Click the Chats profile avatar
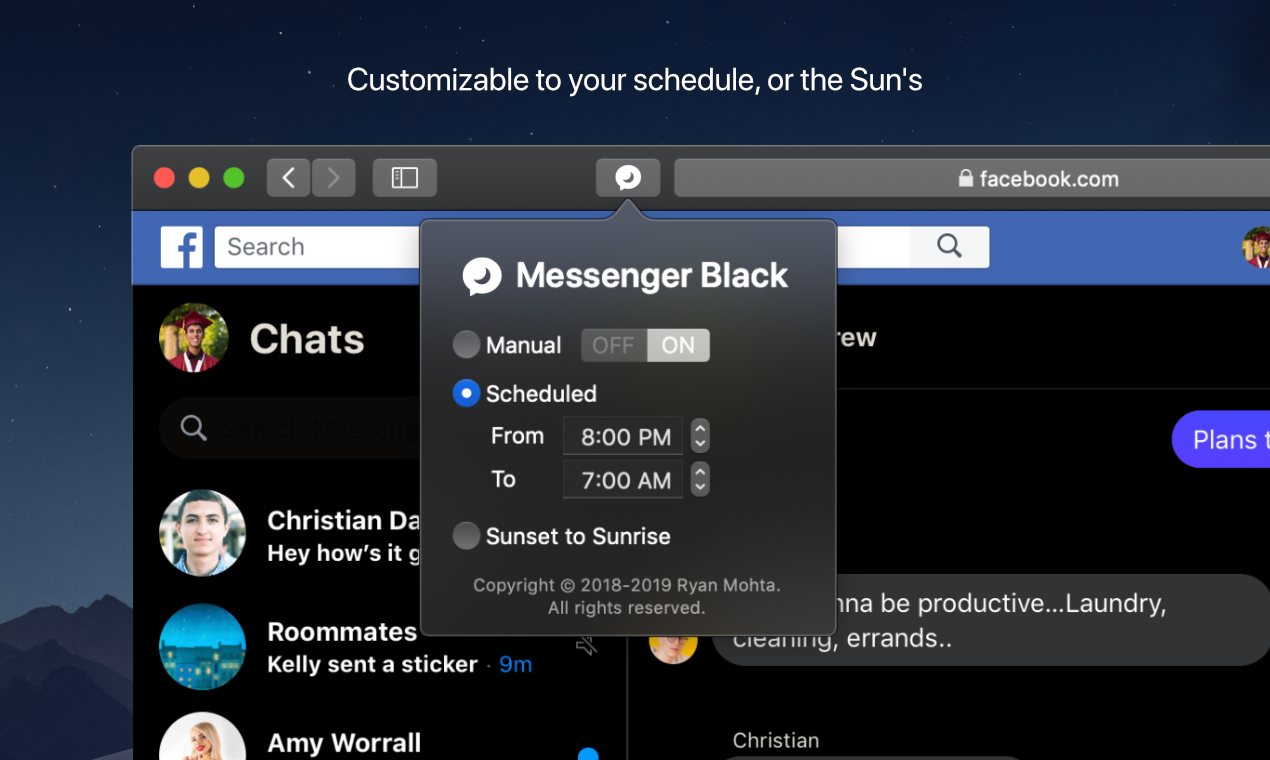The height and width of the screenshot is (760, 1270). (193, 338)
